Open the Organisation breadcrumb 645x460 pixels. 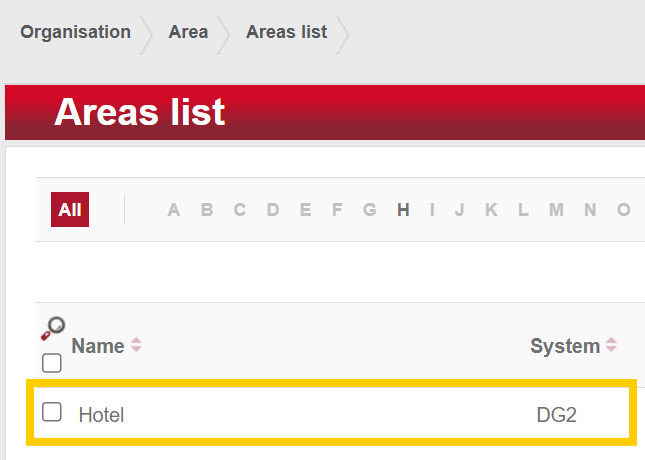tap(75, 32)
